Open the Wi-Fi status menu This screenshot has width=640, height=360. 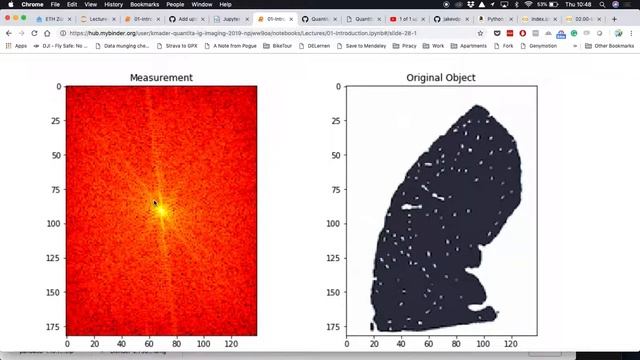click(528, 4)
